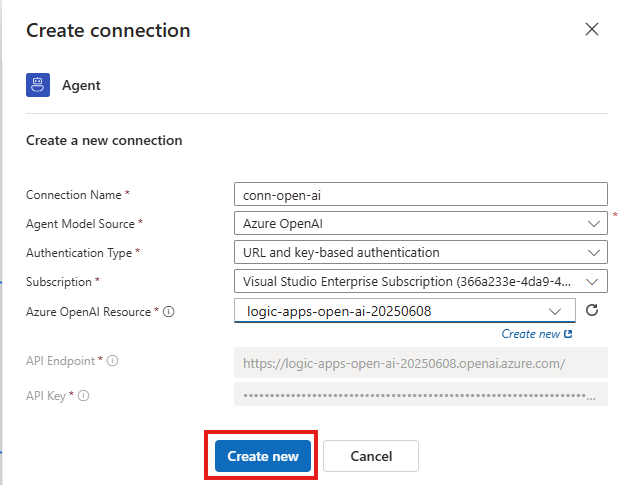This screenshot has height=485, width=632.
Task: Show info tooltip for API Key
Action: coord(84,396)
